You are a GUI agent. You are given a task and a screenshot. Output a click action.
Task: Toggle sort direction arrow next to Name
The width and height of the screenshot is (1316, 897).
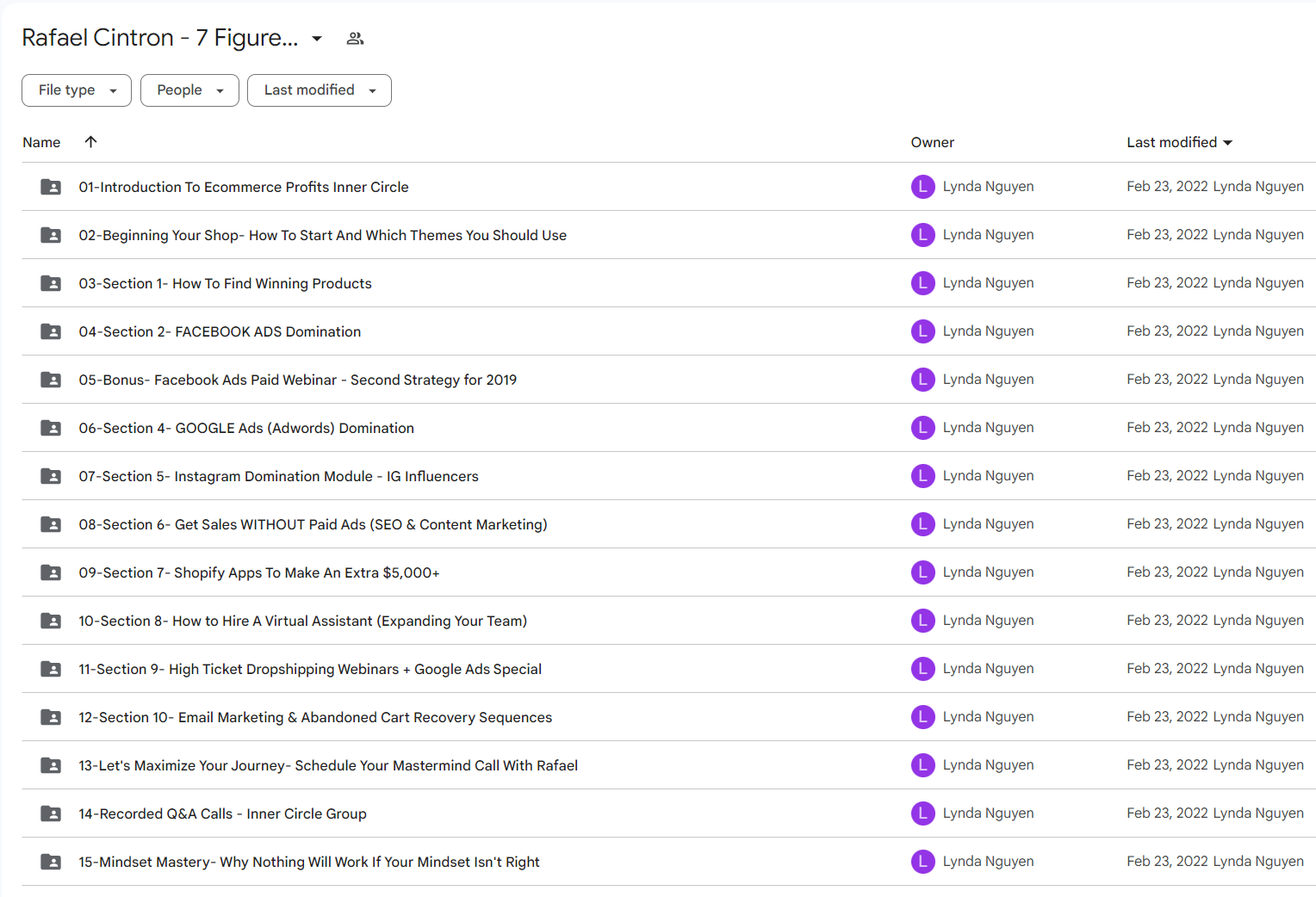tap(90, 142)
